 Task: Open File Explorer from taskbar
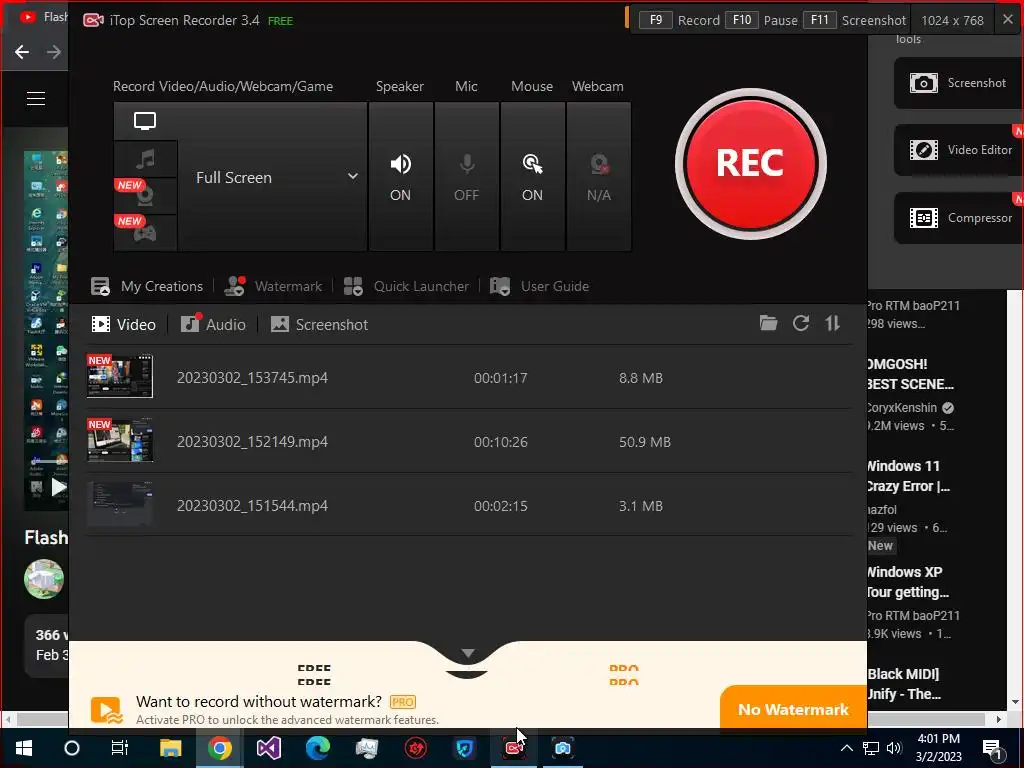pos(170,748)
